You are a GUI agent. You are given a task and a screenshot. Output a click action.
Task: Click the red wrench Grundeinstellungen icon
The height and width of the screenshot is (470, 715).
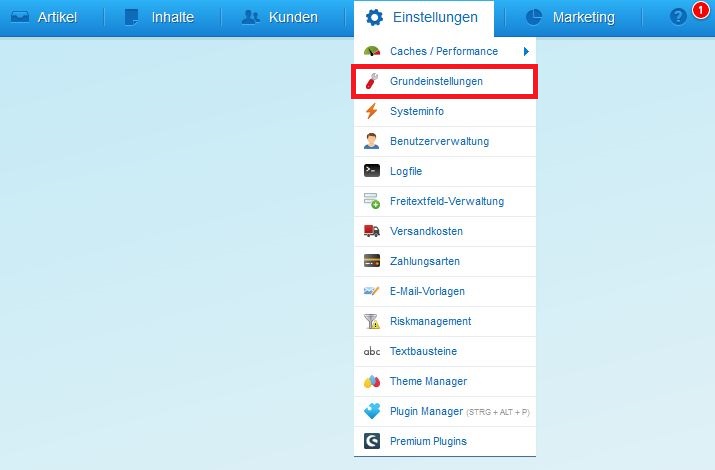[x=372, y=81]
